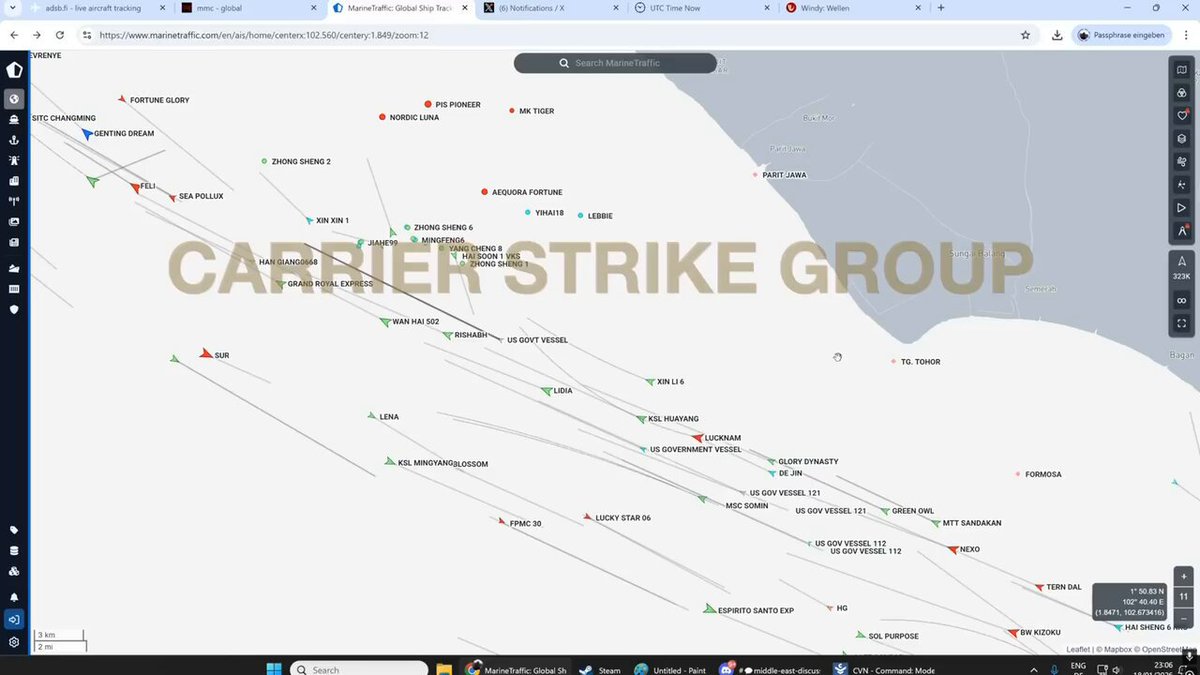Image resolution: width=1200 pixels, height=675 pixels.
Task: Open the Vessels ship icon in the sidebar
Action: click(14, 119)
